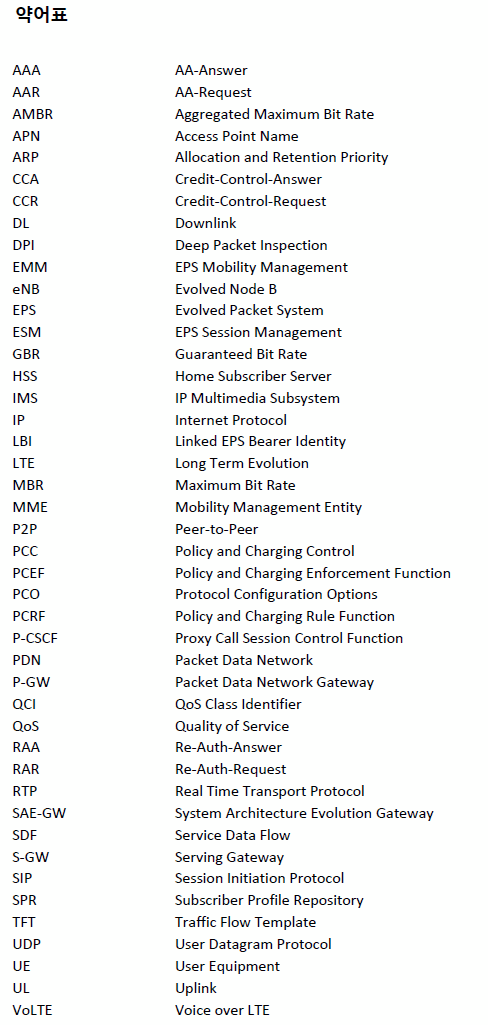Click Allocation and Retention Priority definition
This screenshot has height=1025, width=488.
(282, 158)
